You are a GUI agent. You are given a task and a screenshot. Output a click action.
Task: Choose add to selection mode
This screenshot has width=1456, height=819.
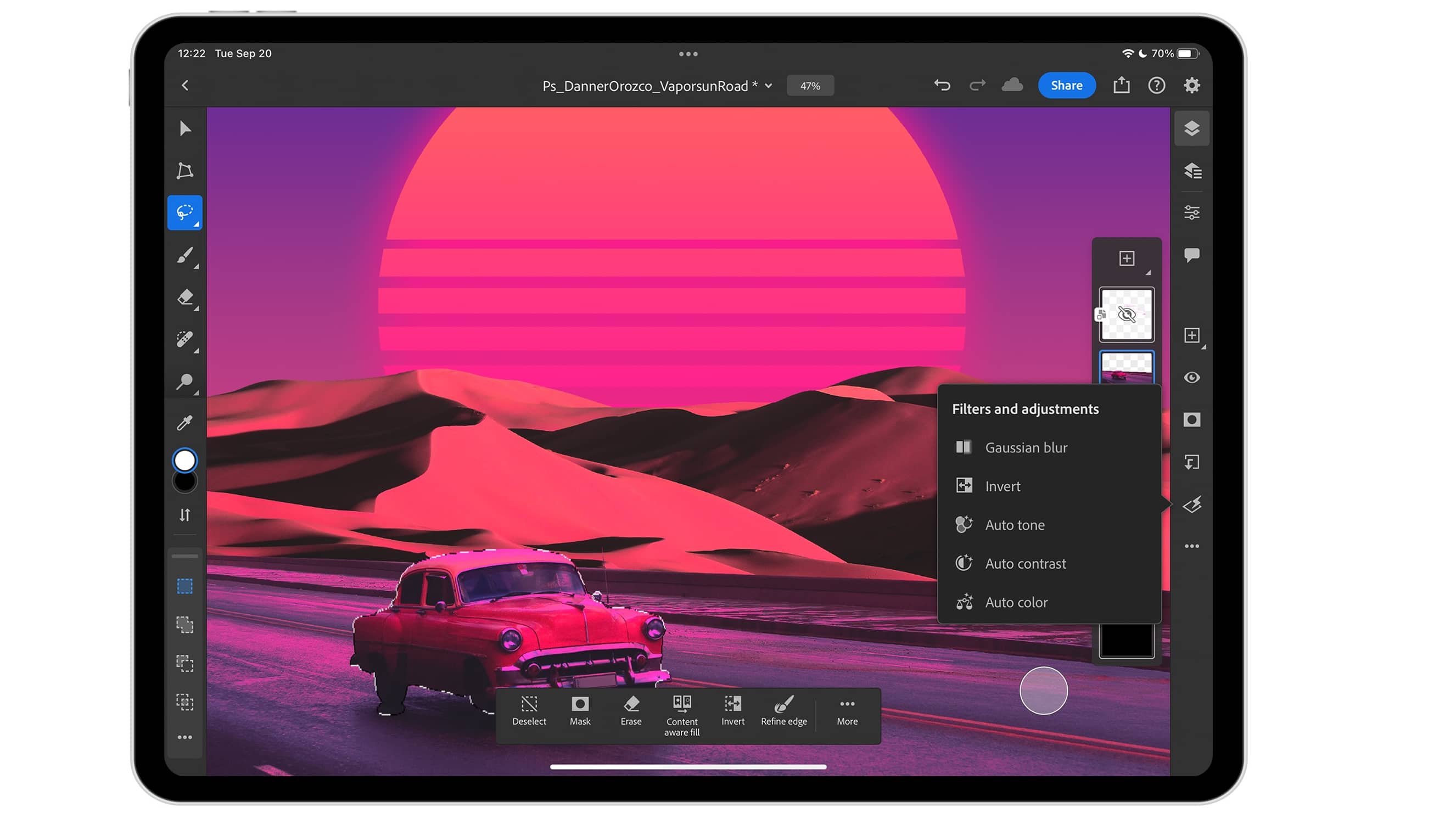[185, 625]
